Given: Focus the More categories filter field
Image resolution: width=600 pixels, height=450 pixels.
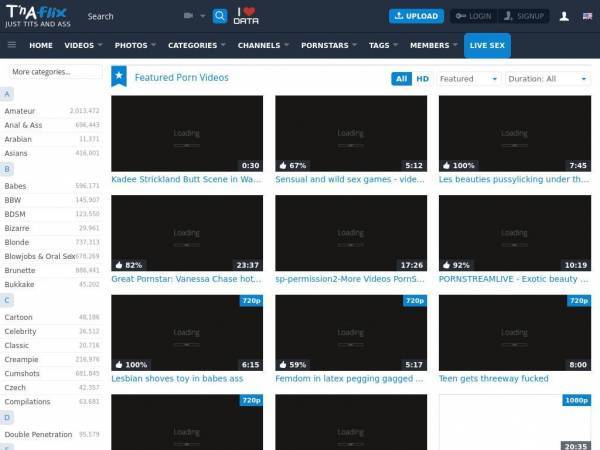Looking at the screenshot, I should pos(55,72).
